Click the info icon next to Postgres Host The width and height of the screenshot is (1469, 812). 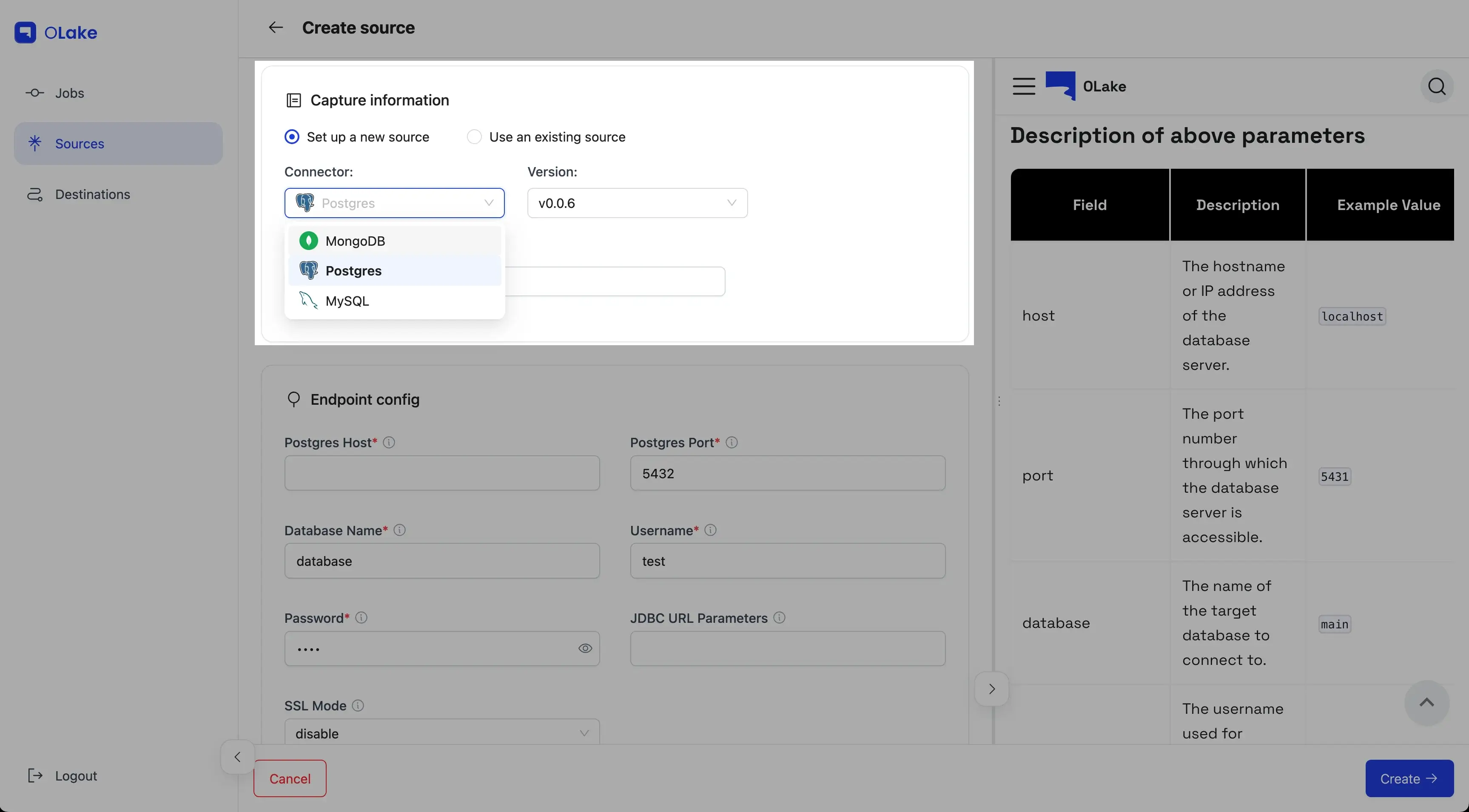click(x=389, y=443)
